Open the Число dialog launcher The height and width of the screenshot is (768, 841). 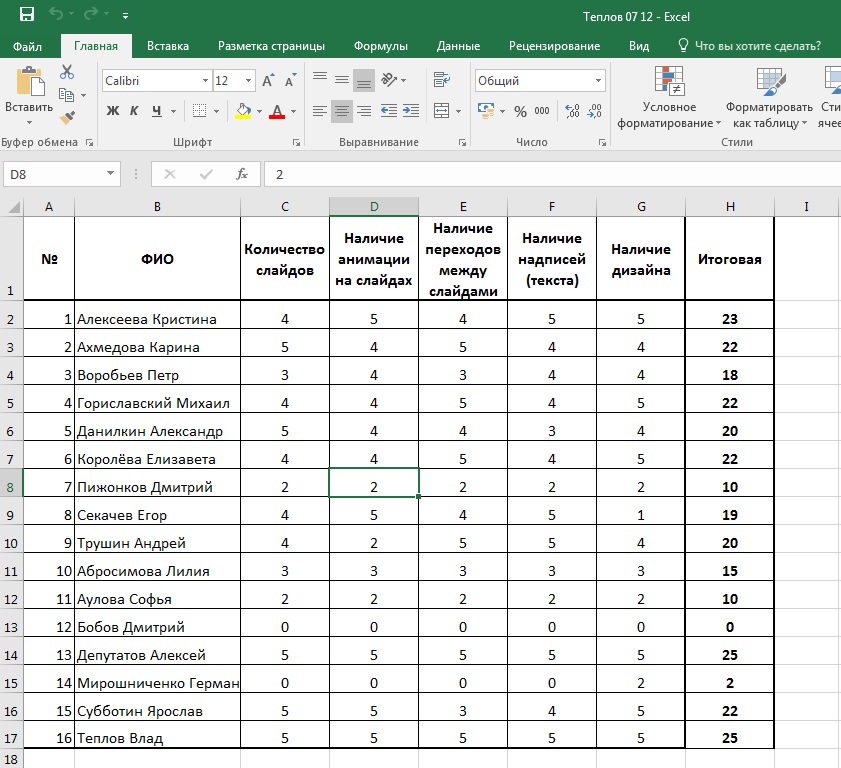tap(602, 143)
